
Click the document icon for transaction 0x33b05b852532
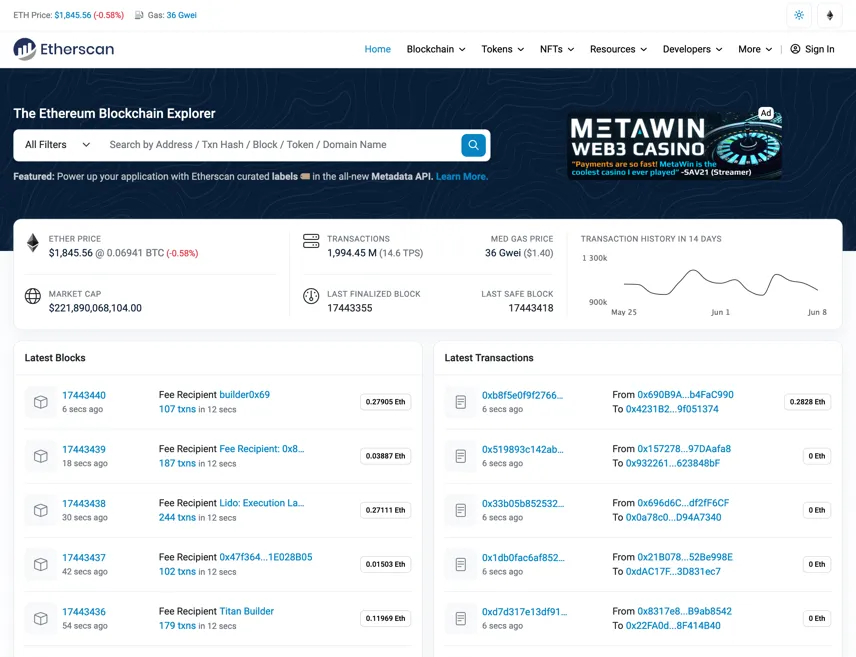coord(461,510)
